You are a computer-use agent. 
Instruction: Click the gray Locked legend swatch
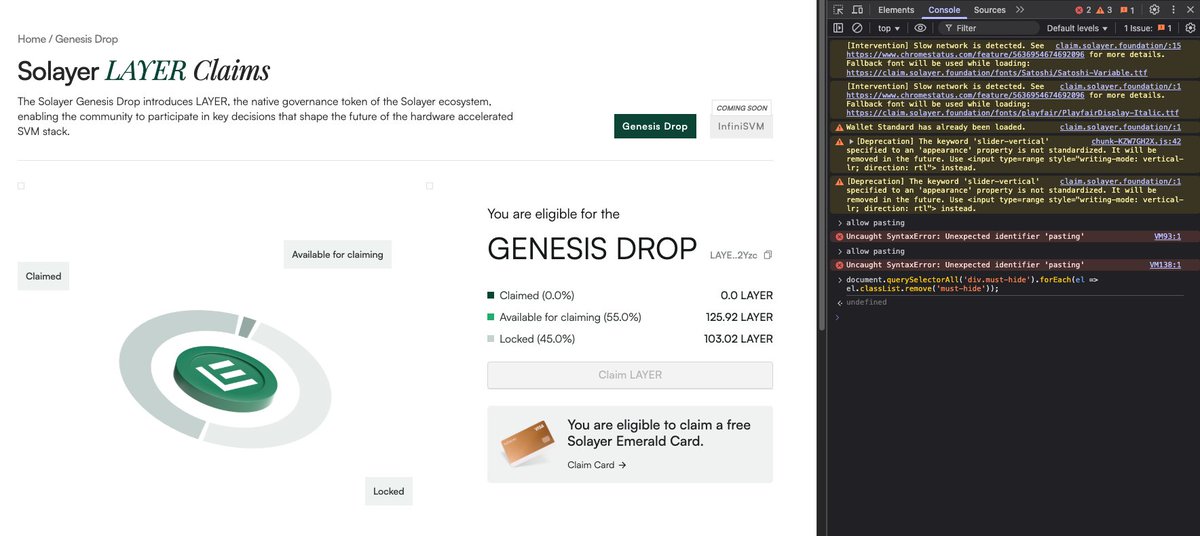(x=491, y=339)
